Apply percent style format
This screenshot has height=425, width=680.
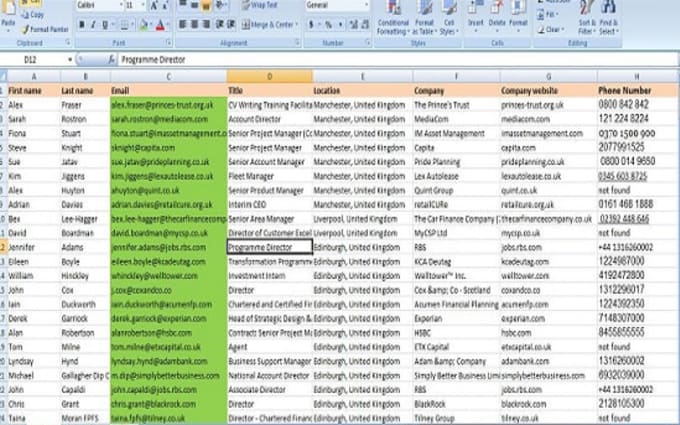point(328,25)
